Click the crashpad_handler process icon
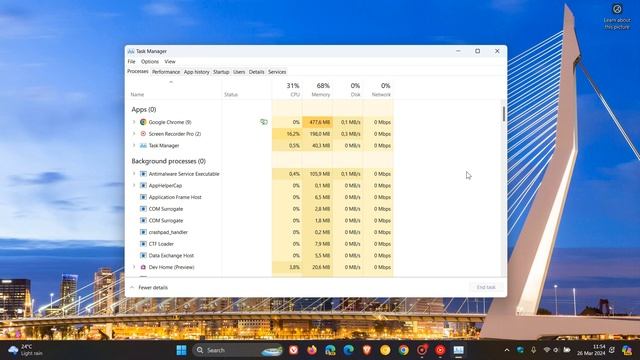This screenshot has width=640, height=360. tap(143, 232)
